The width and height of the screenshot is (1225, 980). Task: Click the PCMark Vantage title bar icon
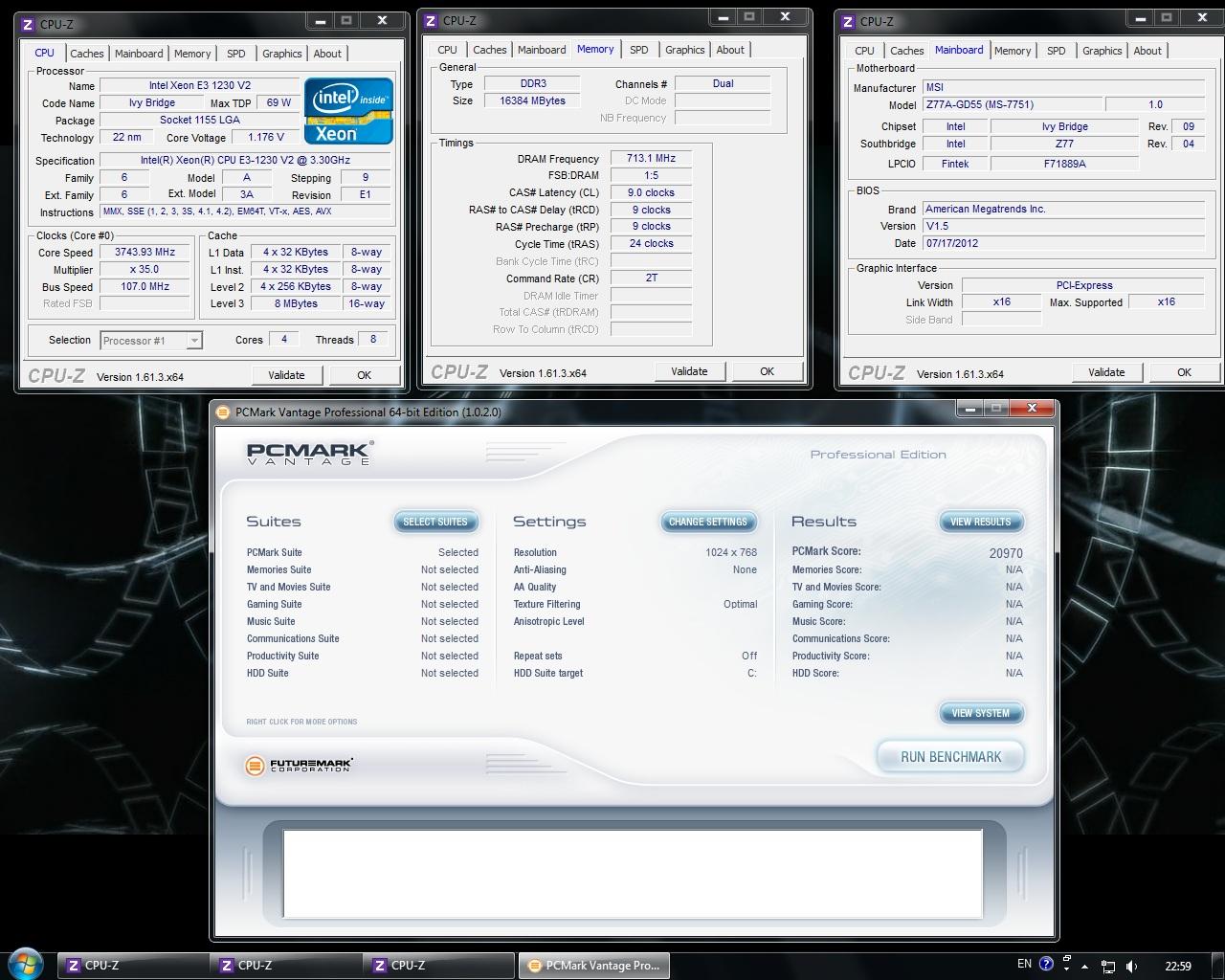click(223, 412)
